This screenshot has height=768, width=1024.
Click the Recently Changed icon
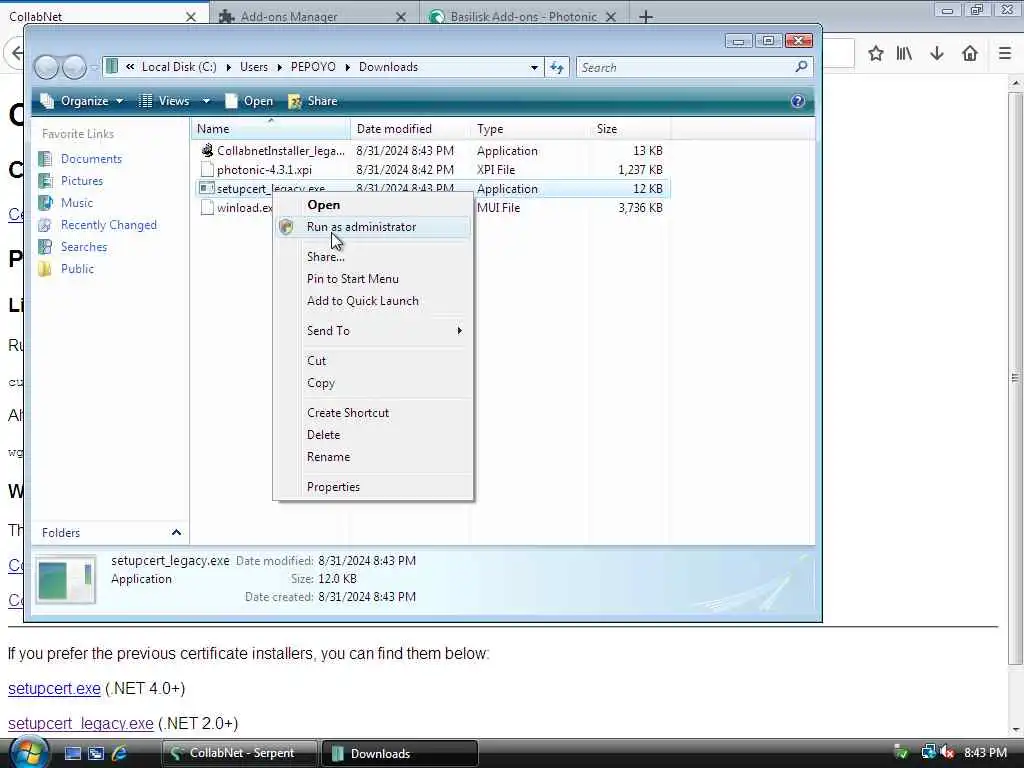coord(45,225)
